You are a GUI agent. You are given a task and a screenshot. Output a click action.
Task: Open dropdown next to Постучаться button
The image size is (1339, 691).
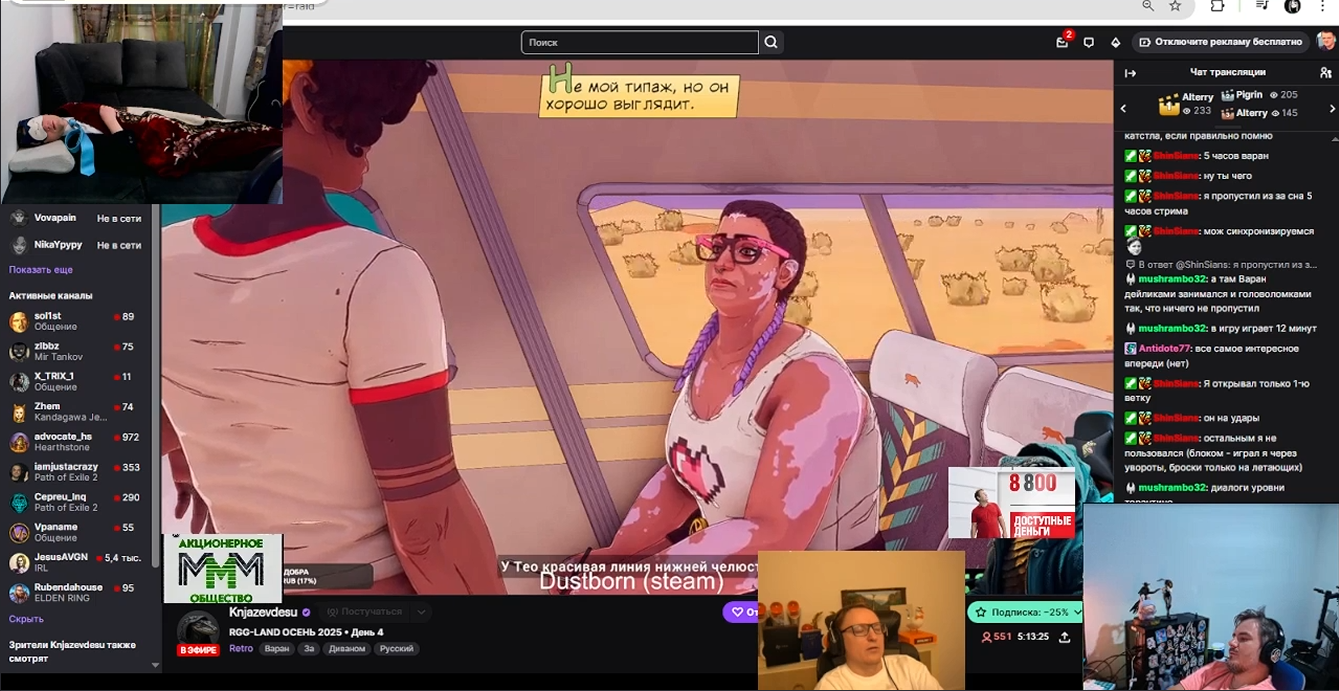point(421,612)
